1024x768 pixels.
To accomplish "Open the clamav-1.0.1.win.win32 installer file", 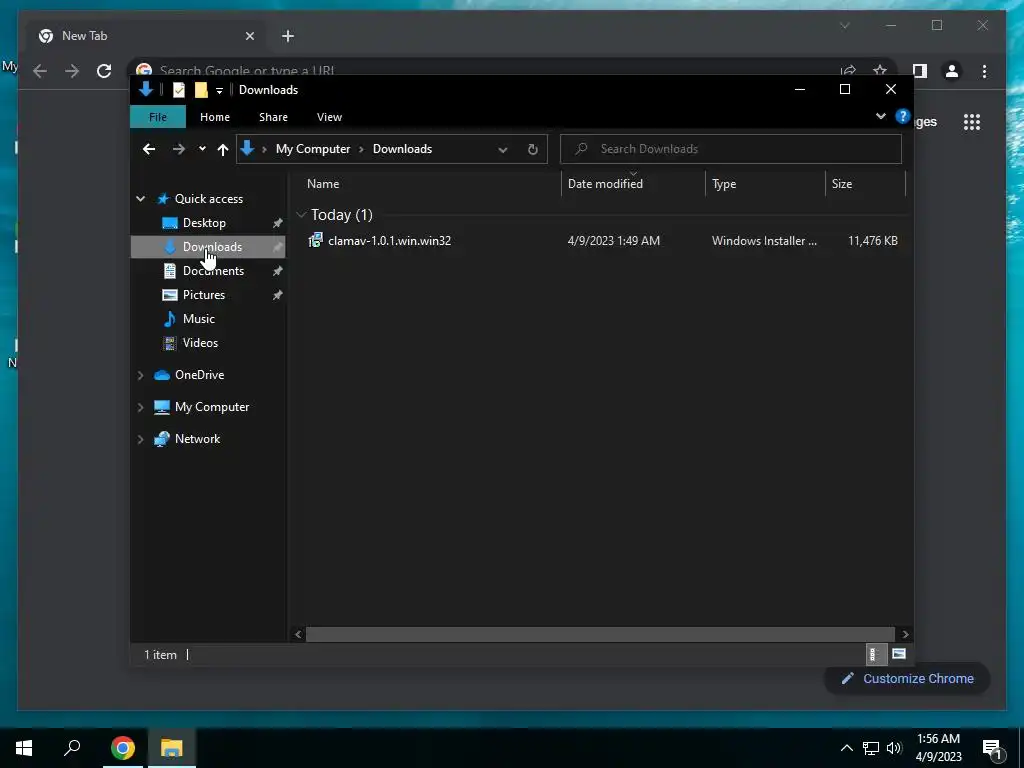I will [x=389, y=241].
